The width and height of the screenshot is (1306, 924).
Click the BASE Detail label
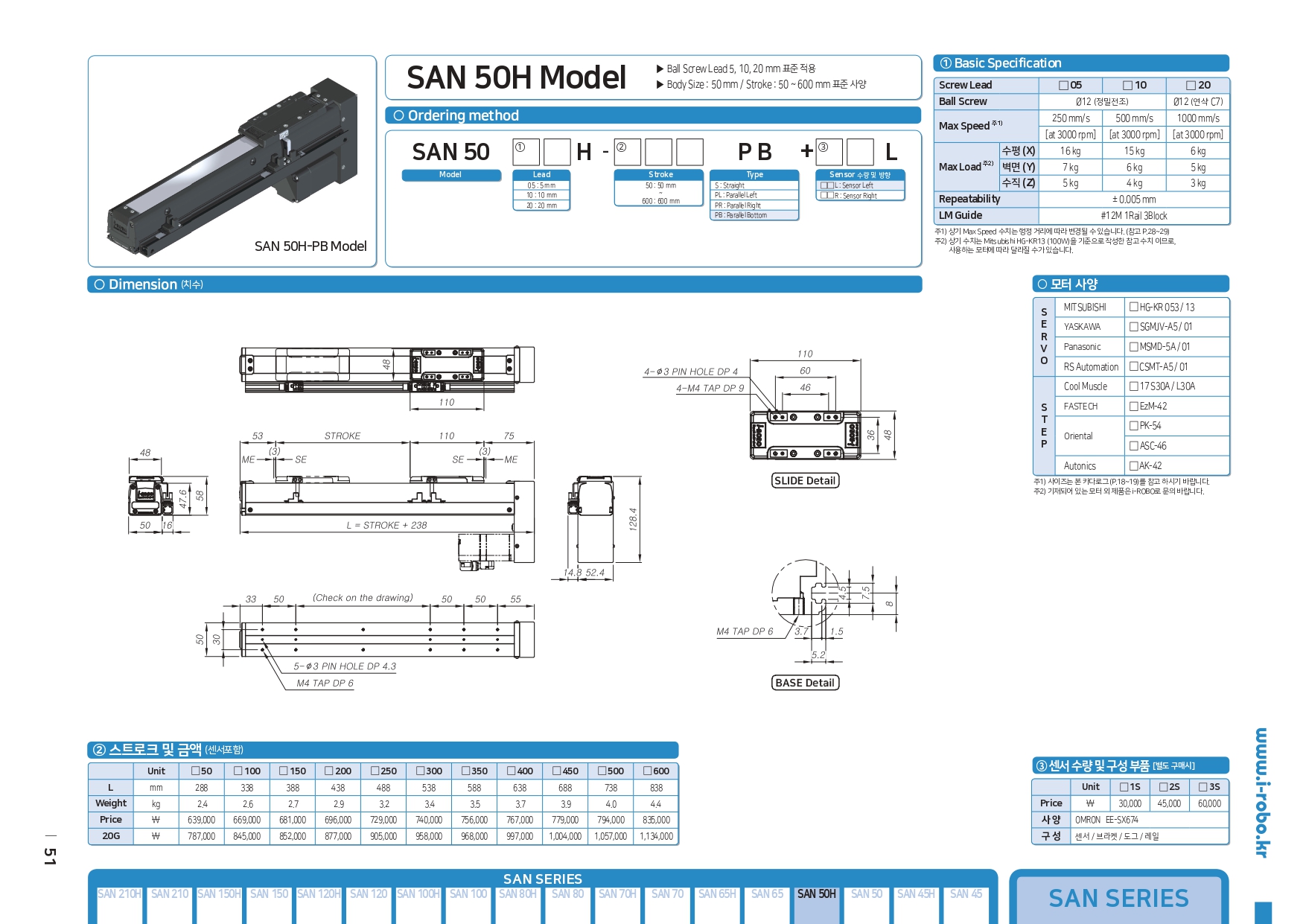pos(805,683)
